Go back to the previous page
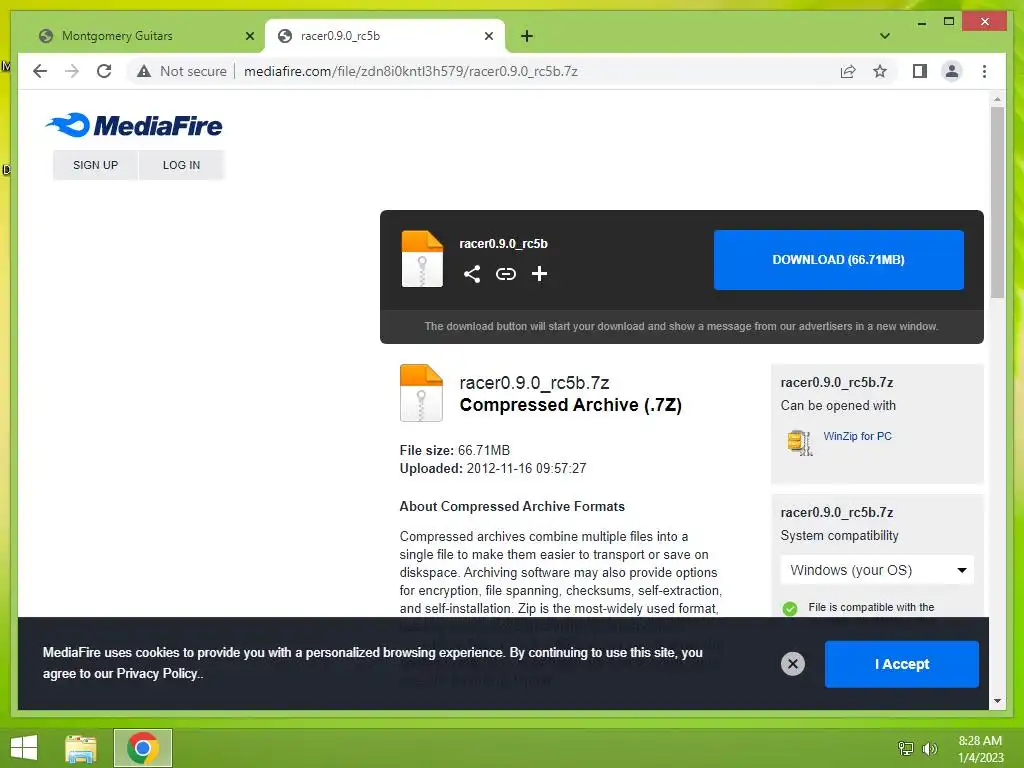Viewport: 1024px width, 768px height. point(40,71)
